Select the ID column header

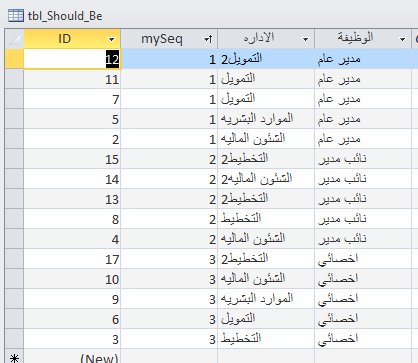click(x=72, y=39)
